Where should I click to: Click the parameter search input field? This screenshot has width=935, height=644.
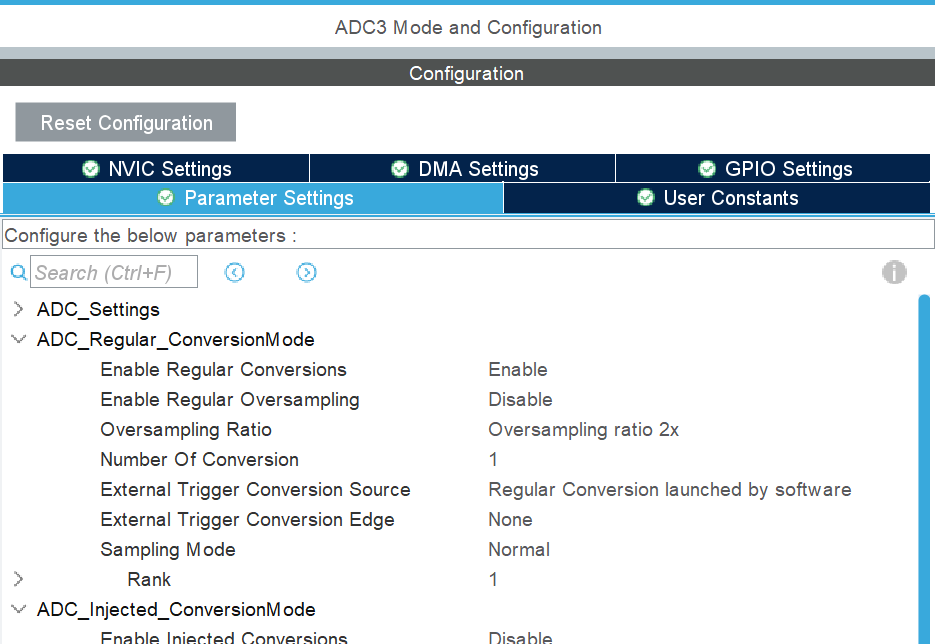(x=113, y=272)
